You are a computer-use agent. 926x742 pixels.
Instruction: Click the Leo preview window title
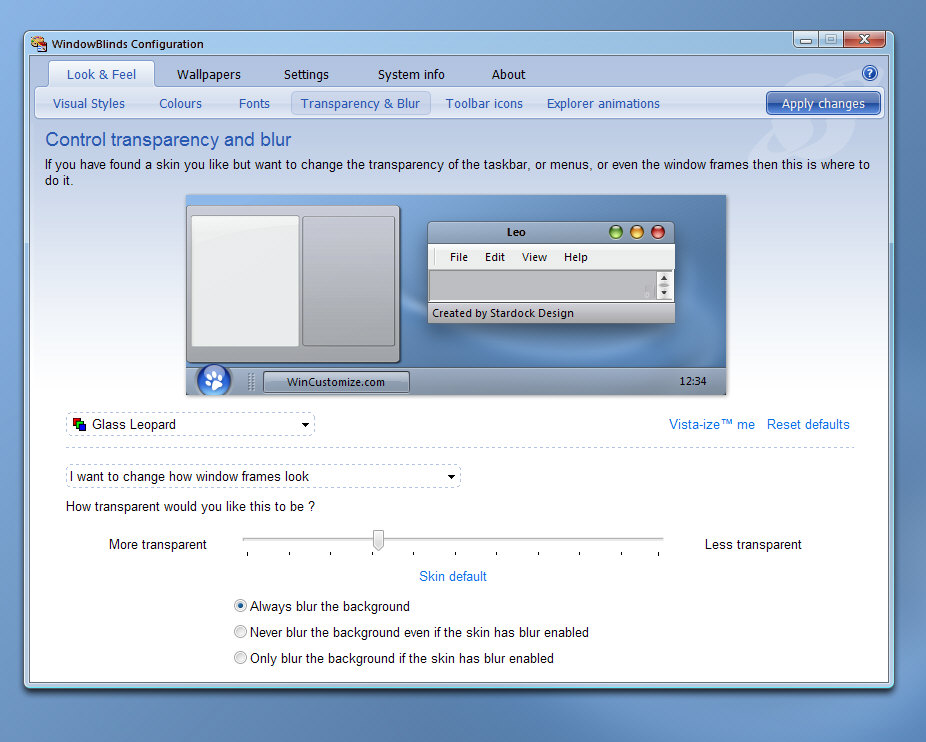tap(516, 232)
